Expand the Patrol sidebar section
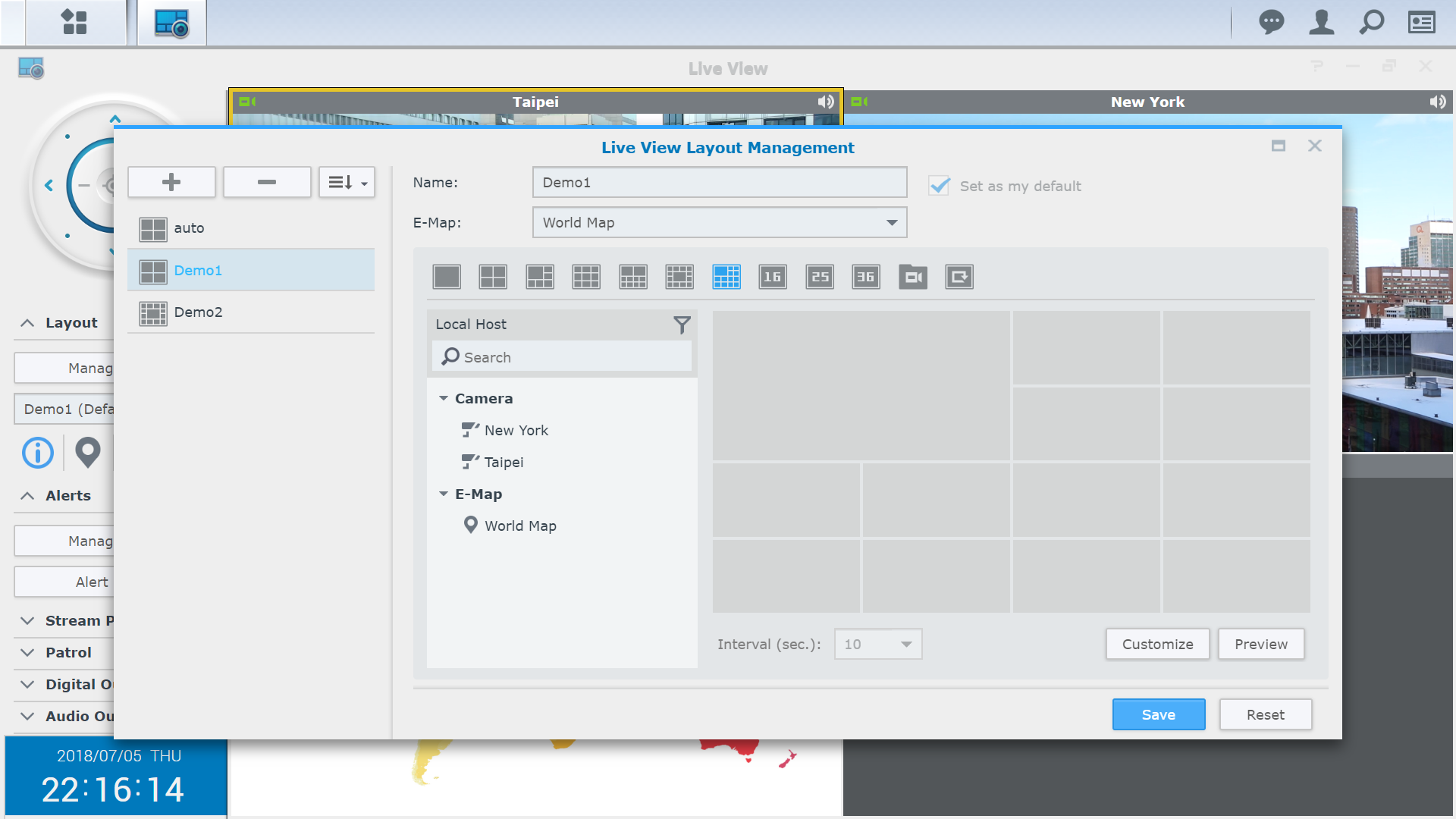 (27, 652)
